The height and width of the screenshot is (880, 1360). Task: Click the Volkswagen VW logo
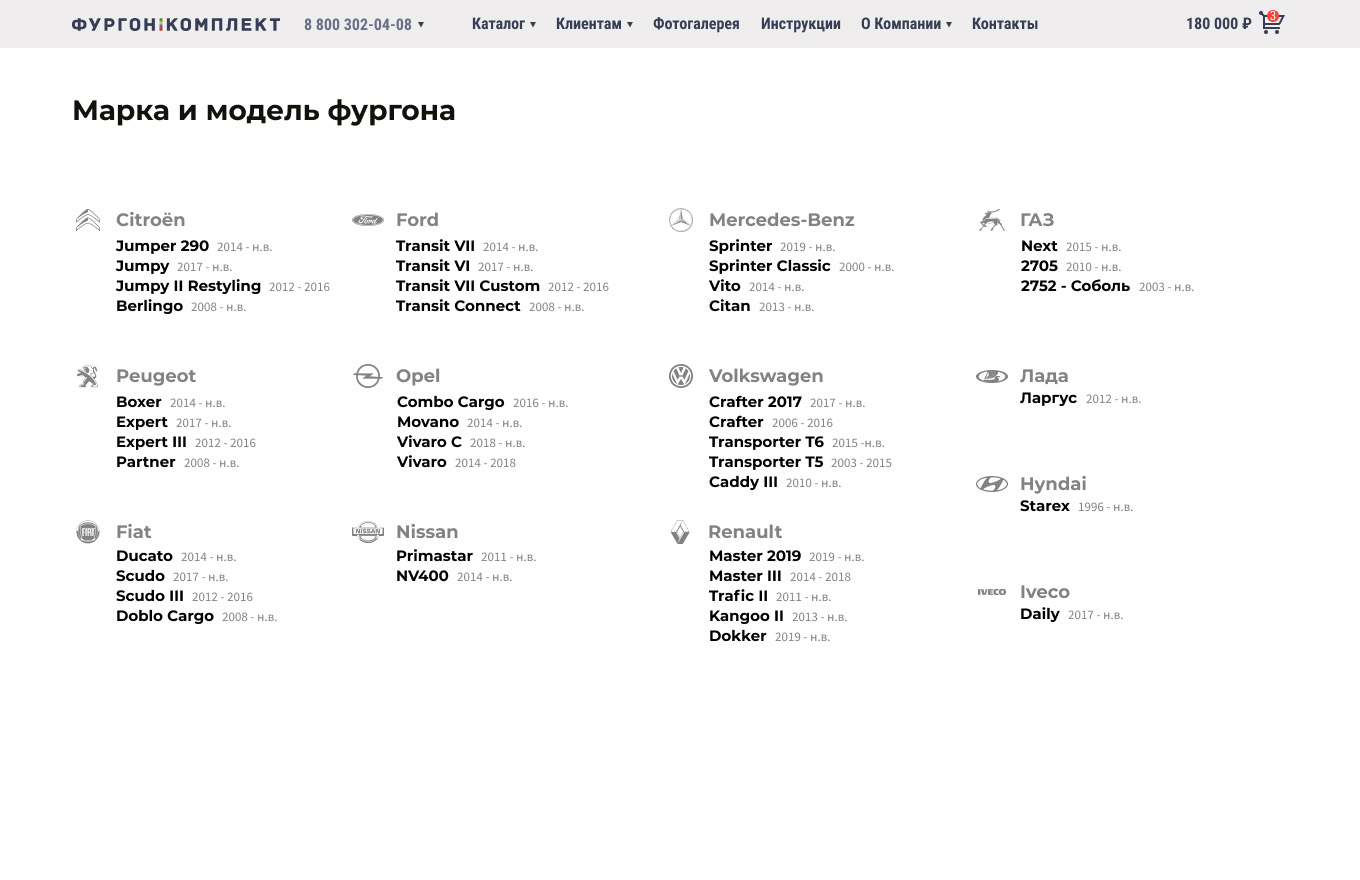681,376
